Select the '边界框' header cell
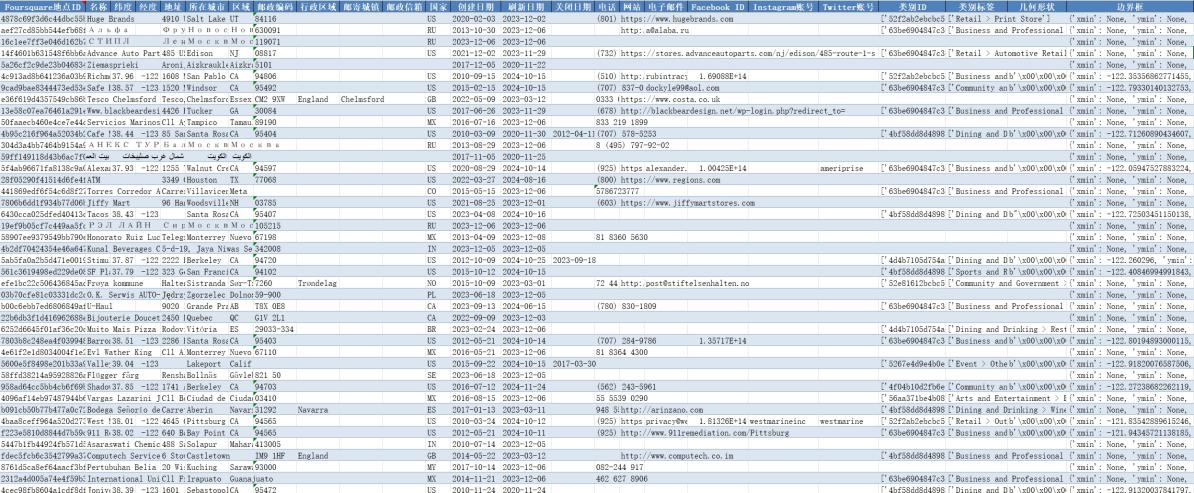This screenshot has width=1194, height=493. pyautogui.click(x=1129, y=7)
